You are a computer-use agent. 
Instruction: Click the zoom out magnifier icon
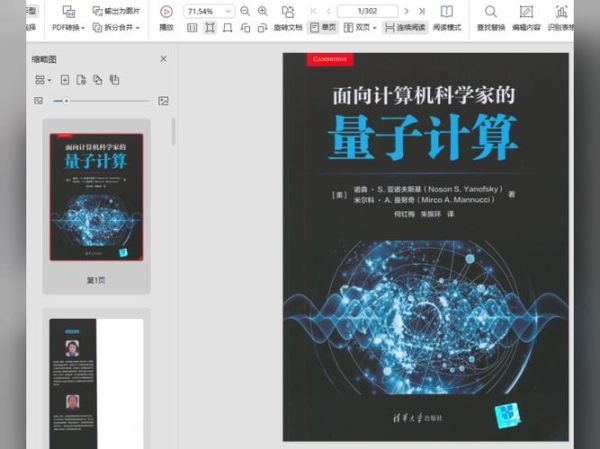(245, 11)
